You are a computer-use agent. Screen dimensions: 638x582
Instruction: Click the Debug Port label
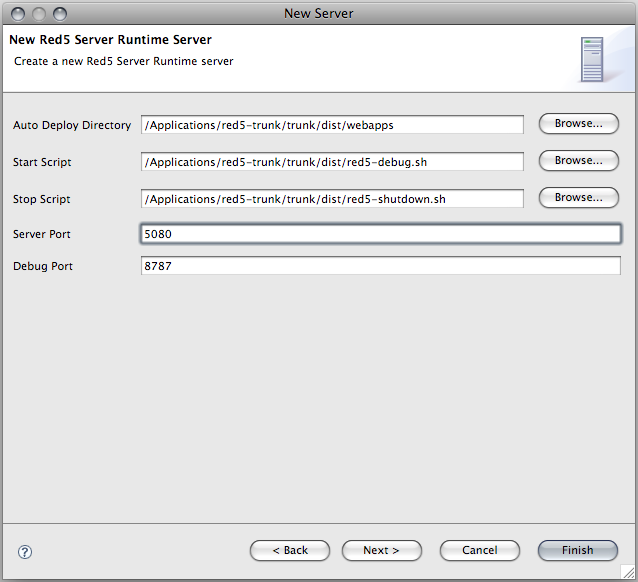[x=43, y=266]
